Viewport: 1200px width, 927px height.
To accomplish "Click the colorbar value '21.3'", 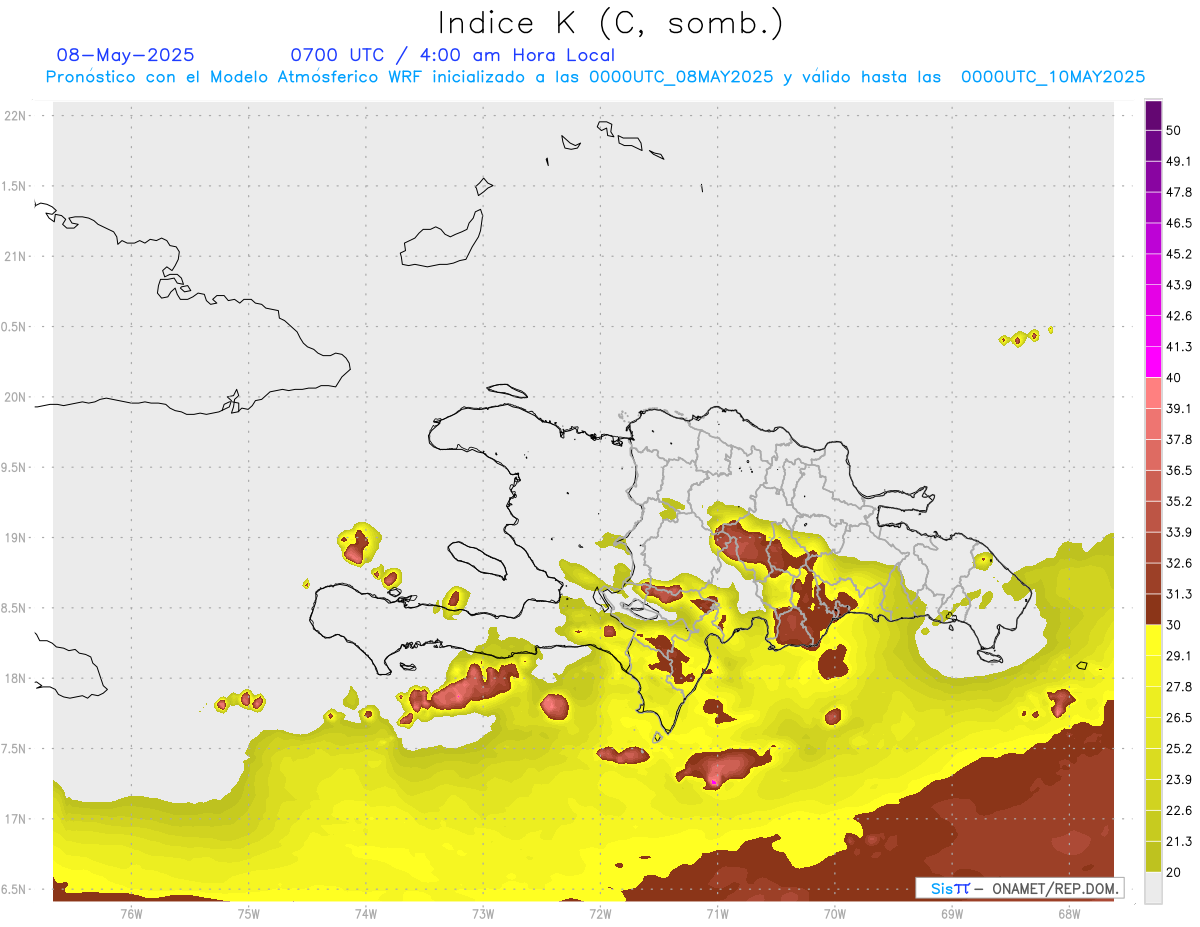I will click(1179, 842).
